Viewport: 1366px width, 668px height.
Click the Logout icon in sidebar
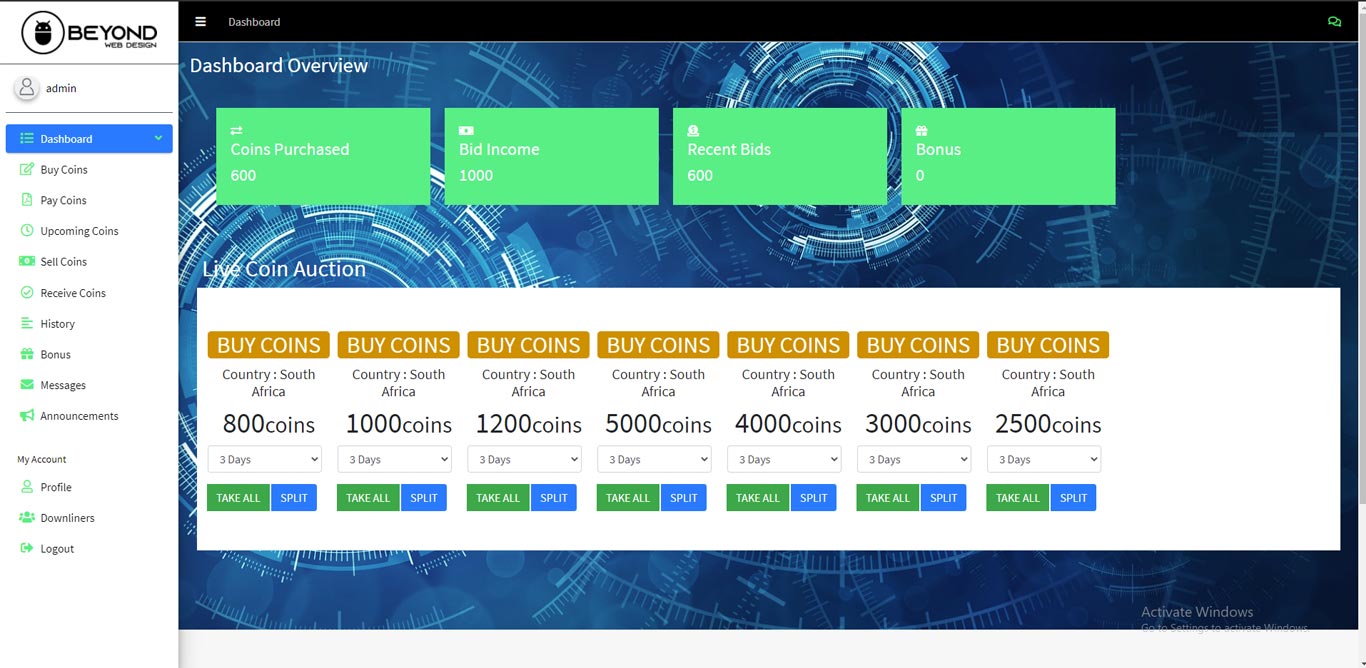(x=27, y=549)
